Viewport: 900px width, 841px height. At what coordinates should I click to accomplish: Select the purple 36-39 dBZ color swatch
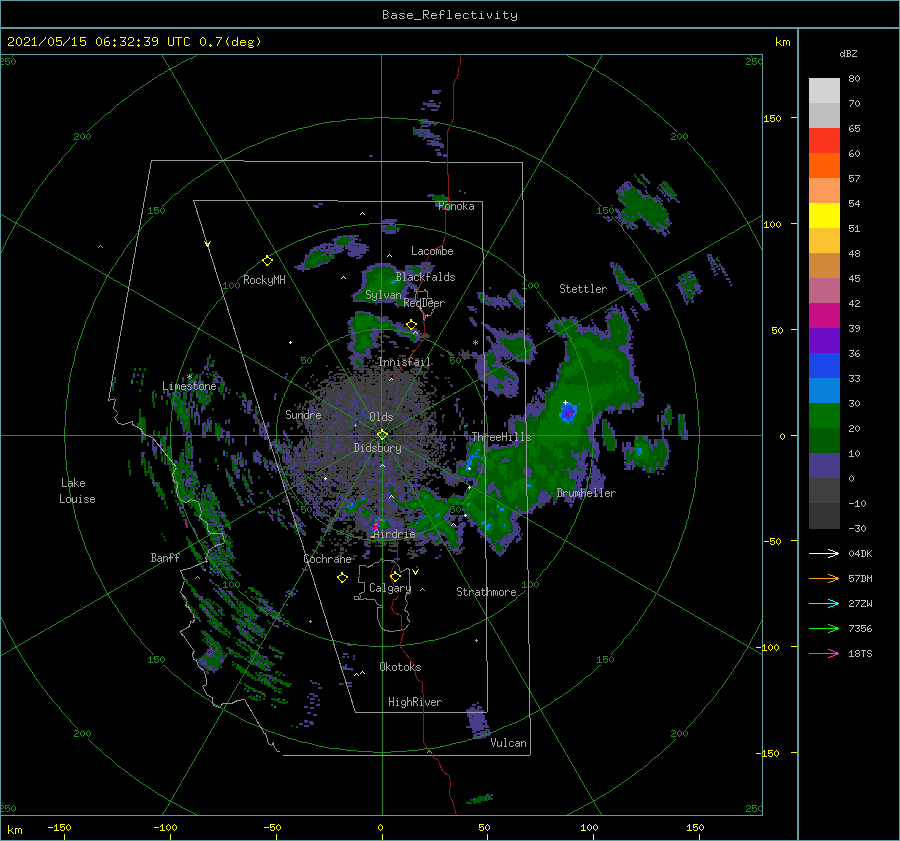click(824, 340)
